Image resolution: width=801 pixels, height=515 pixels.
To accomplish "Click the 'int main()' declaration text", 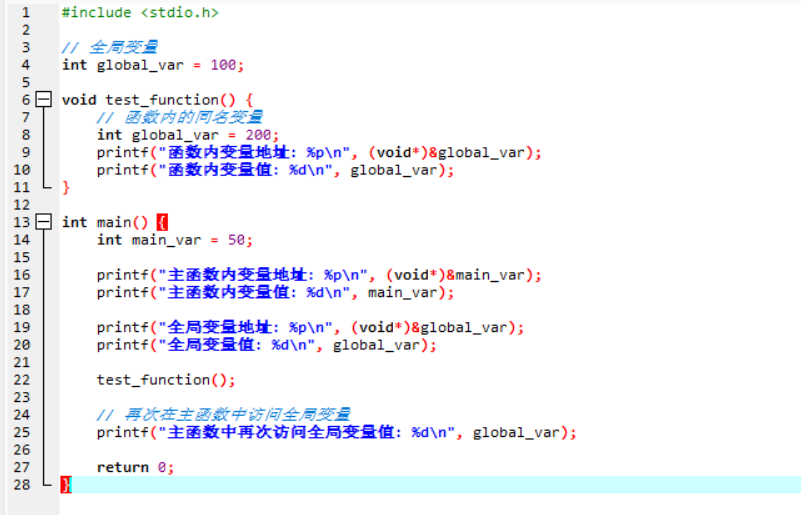I will point(105,222).
